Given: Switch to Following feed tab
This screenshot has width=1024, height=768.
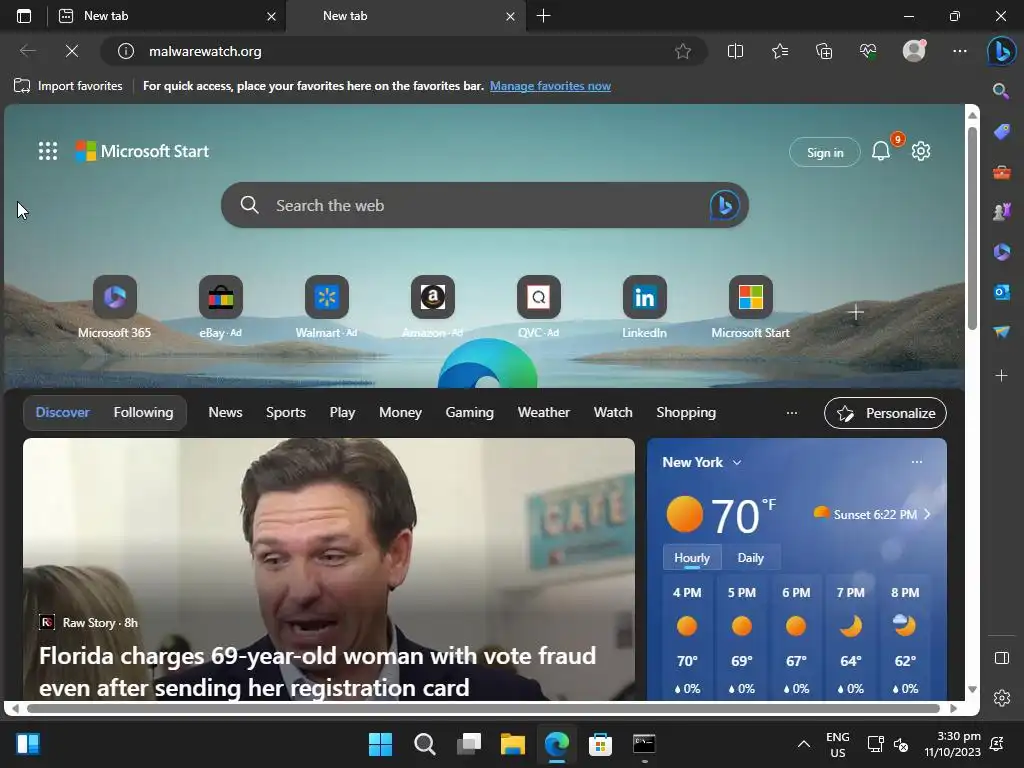Looking at the screenshot, I should [143, 412].
